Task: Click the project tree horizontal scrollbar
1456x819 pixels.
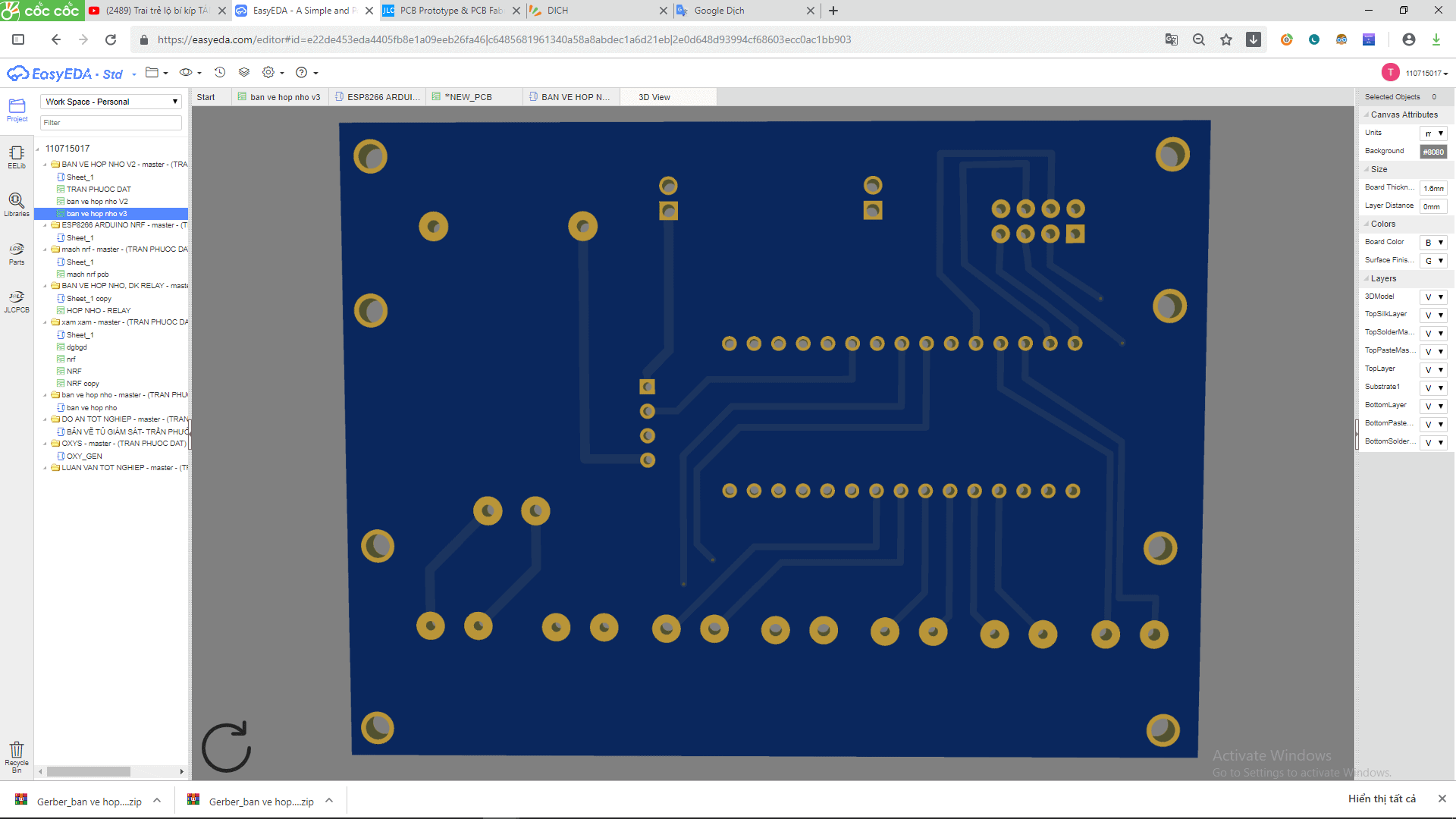Action: 89,772
